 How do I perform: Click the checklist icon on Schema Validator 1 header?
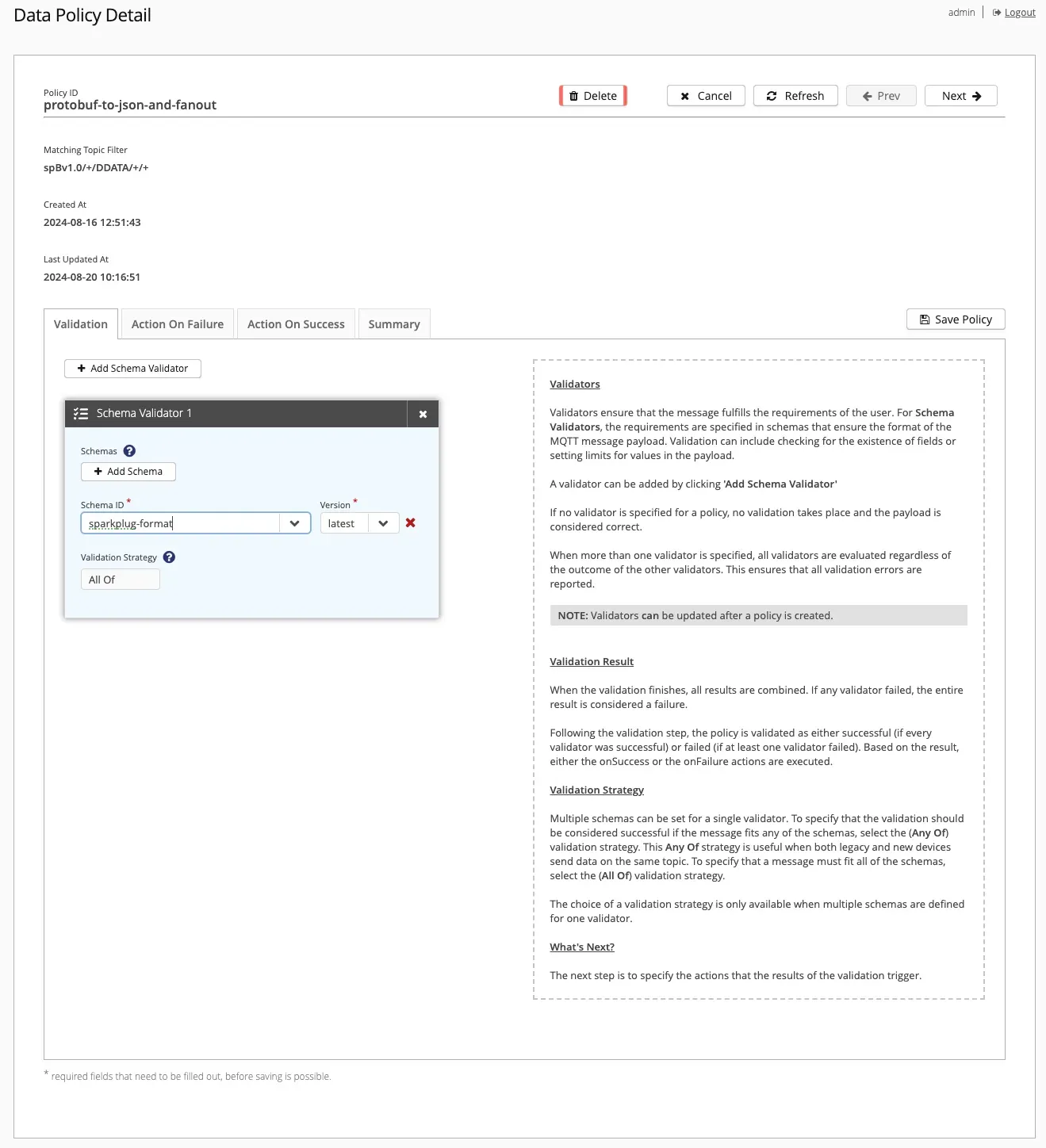82,413
